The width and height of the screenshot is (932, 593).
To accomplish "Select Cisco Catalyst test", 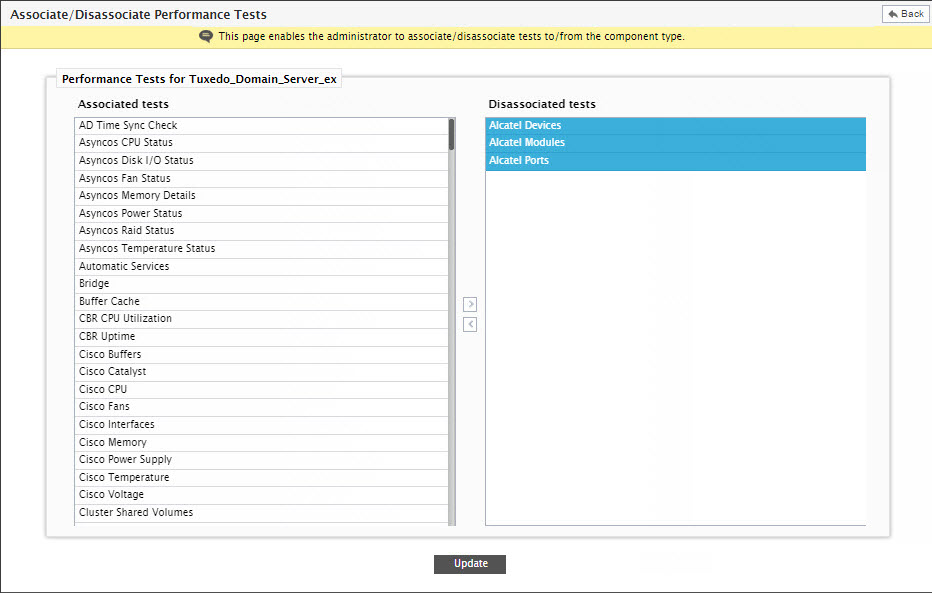I will point(262,371).
